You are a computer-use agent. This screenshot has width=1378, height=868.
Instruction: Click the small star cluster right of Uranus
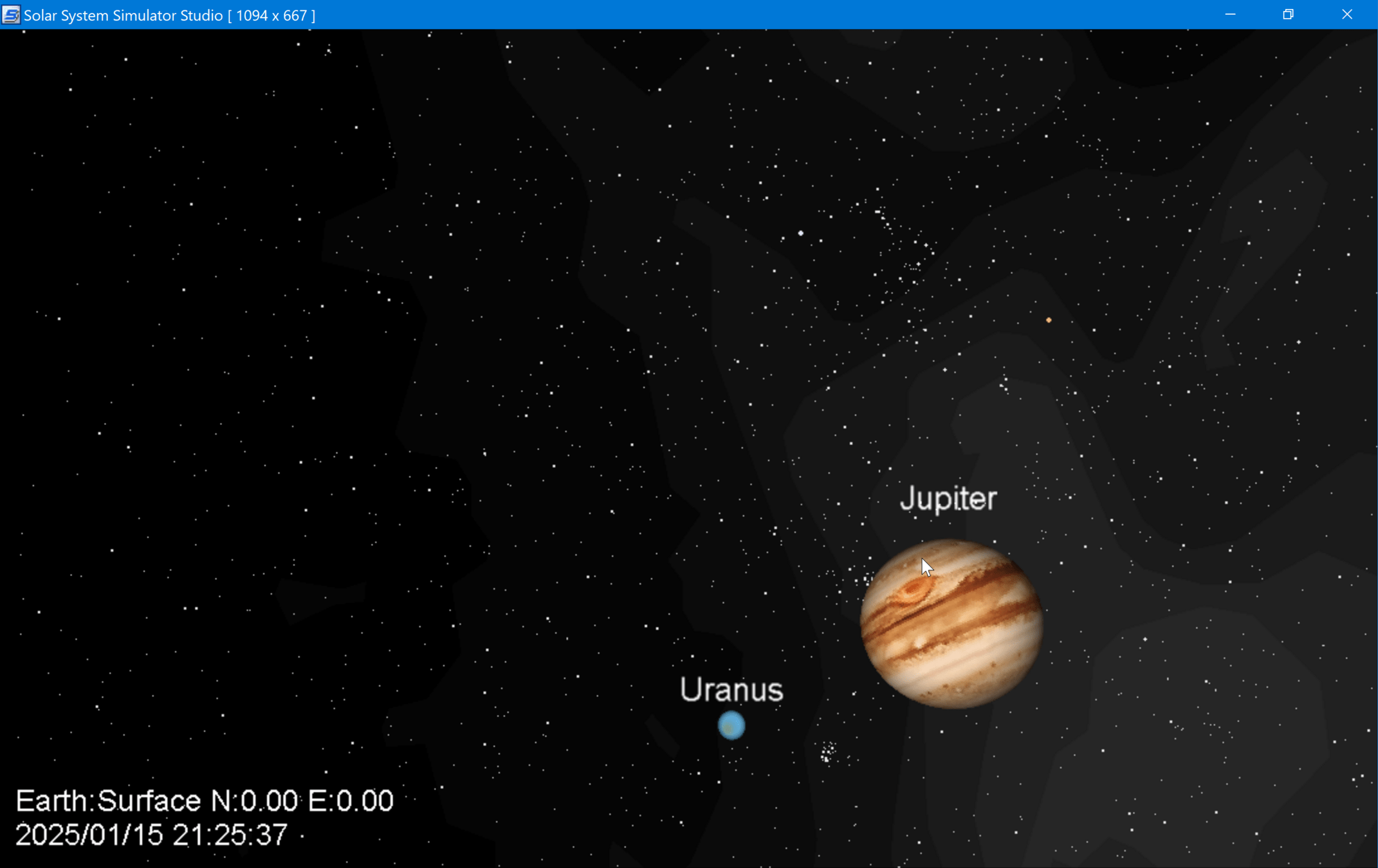[827, 752]
